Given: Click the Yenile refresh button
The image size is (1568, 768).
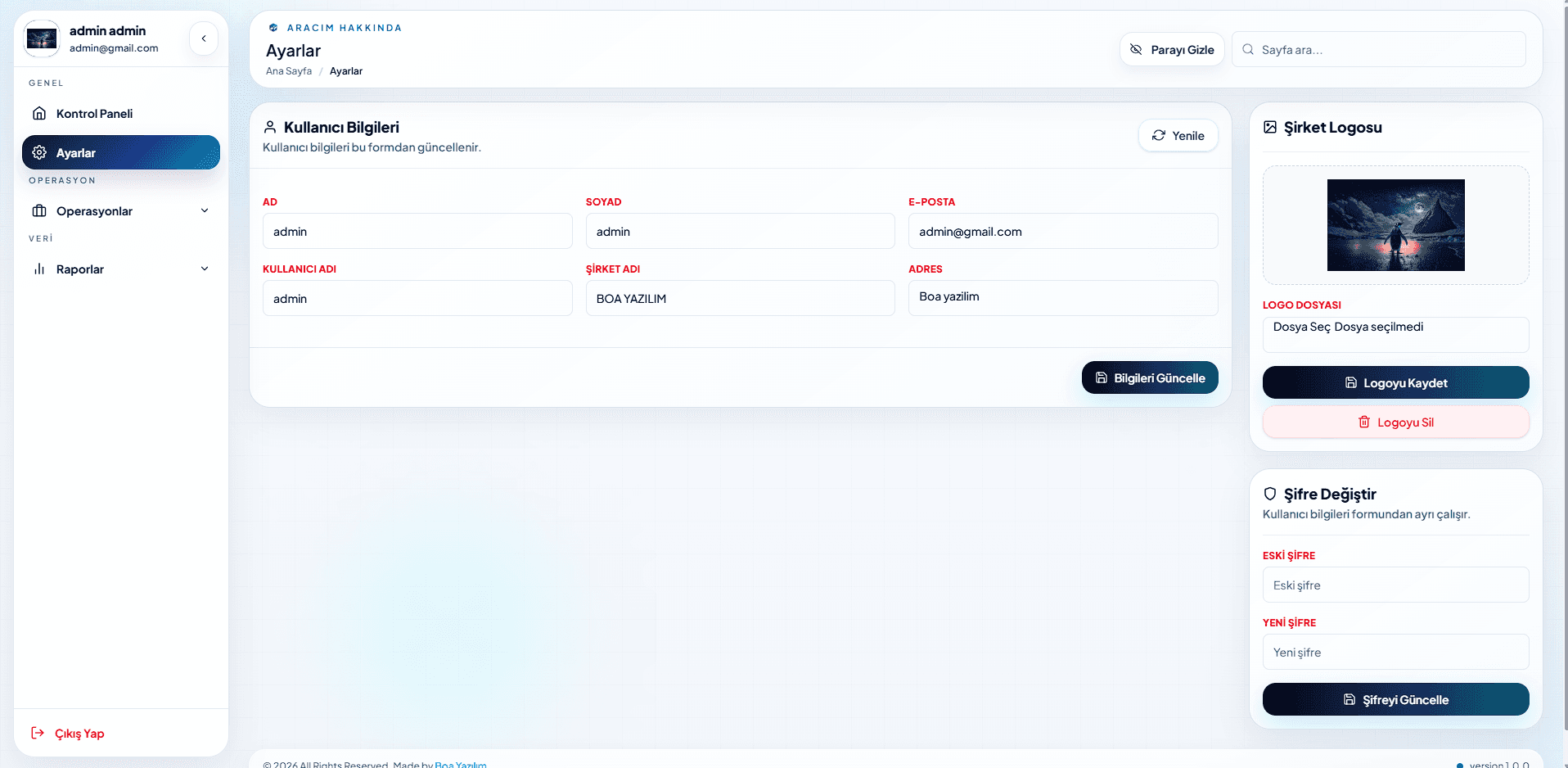Looking at the screenshot, I should pyautogui.click(x=1178, y=135).
